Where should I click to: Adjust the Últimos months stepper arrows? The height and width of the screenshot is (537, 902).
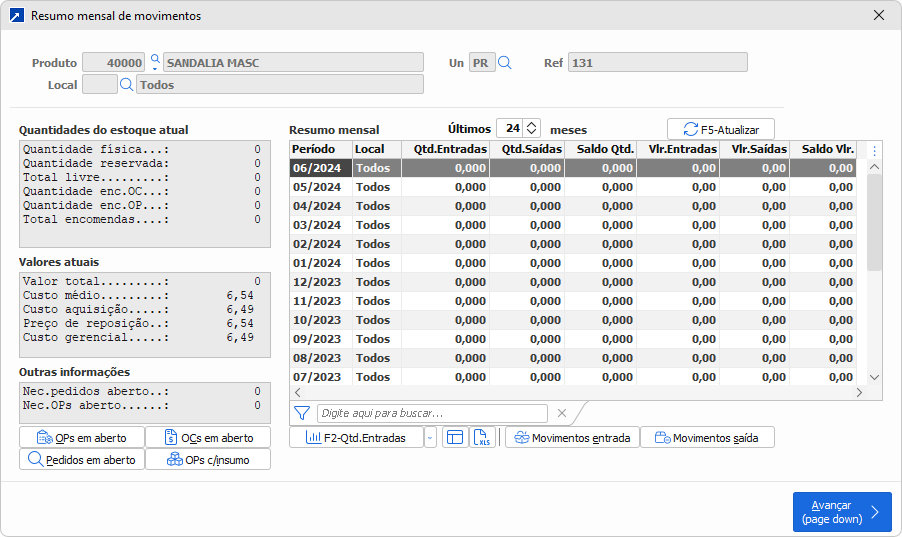tap(532, 128)
